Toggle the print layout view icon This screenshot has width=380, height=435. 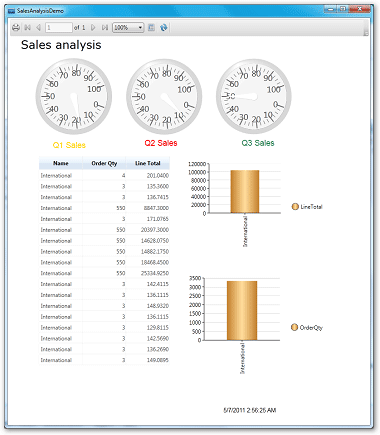[x=151, y=28]
